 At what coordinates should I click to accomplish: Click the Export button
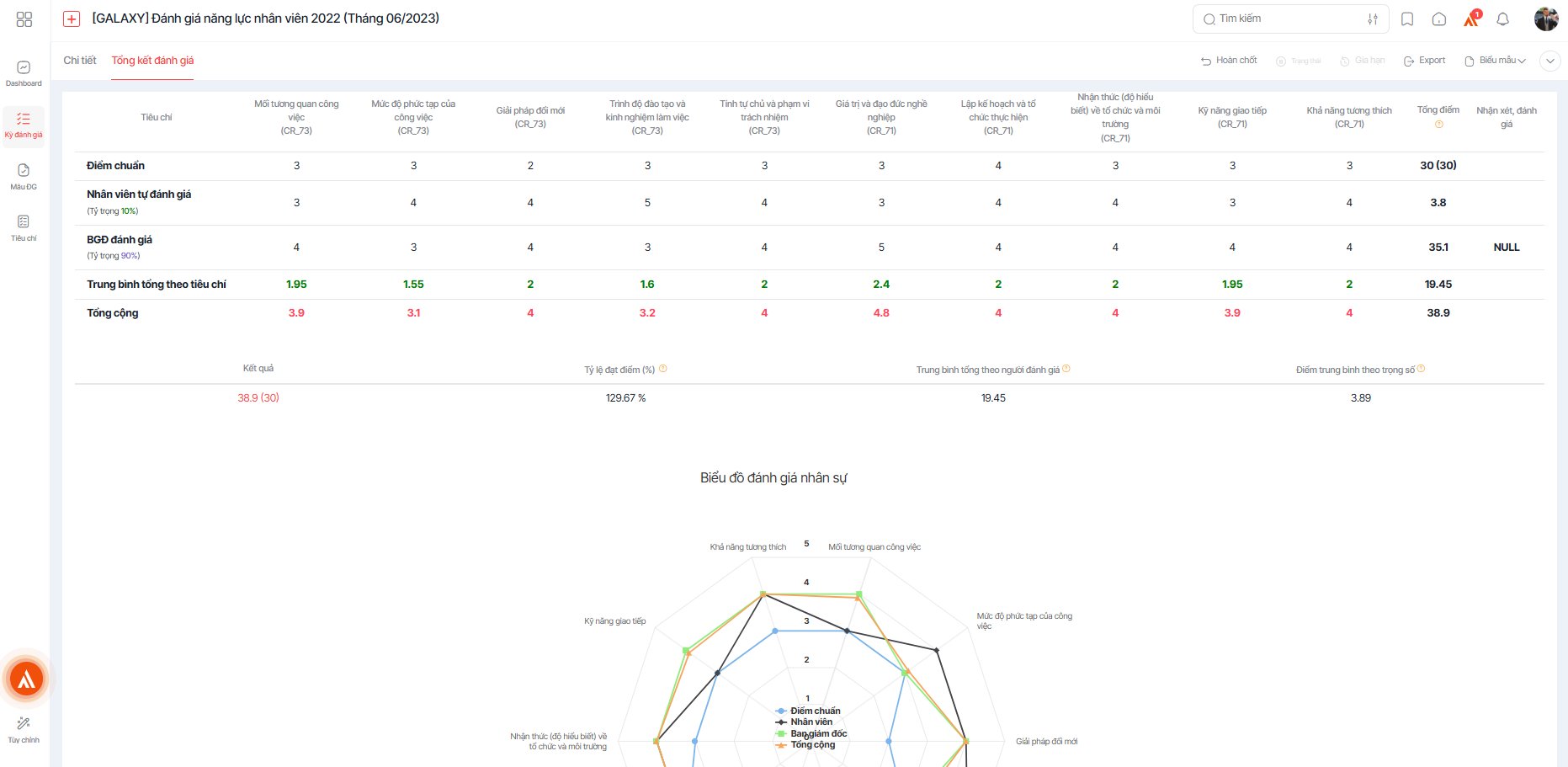[x=1424, y=61]
